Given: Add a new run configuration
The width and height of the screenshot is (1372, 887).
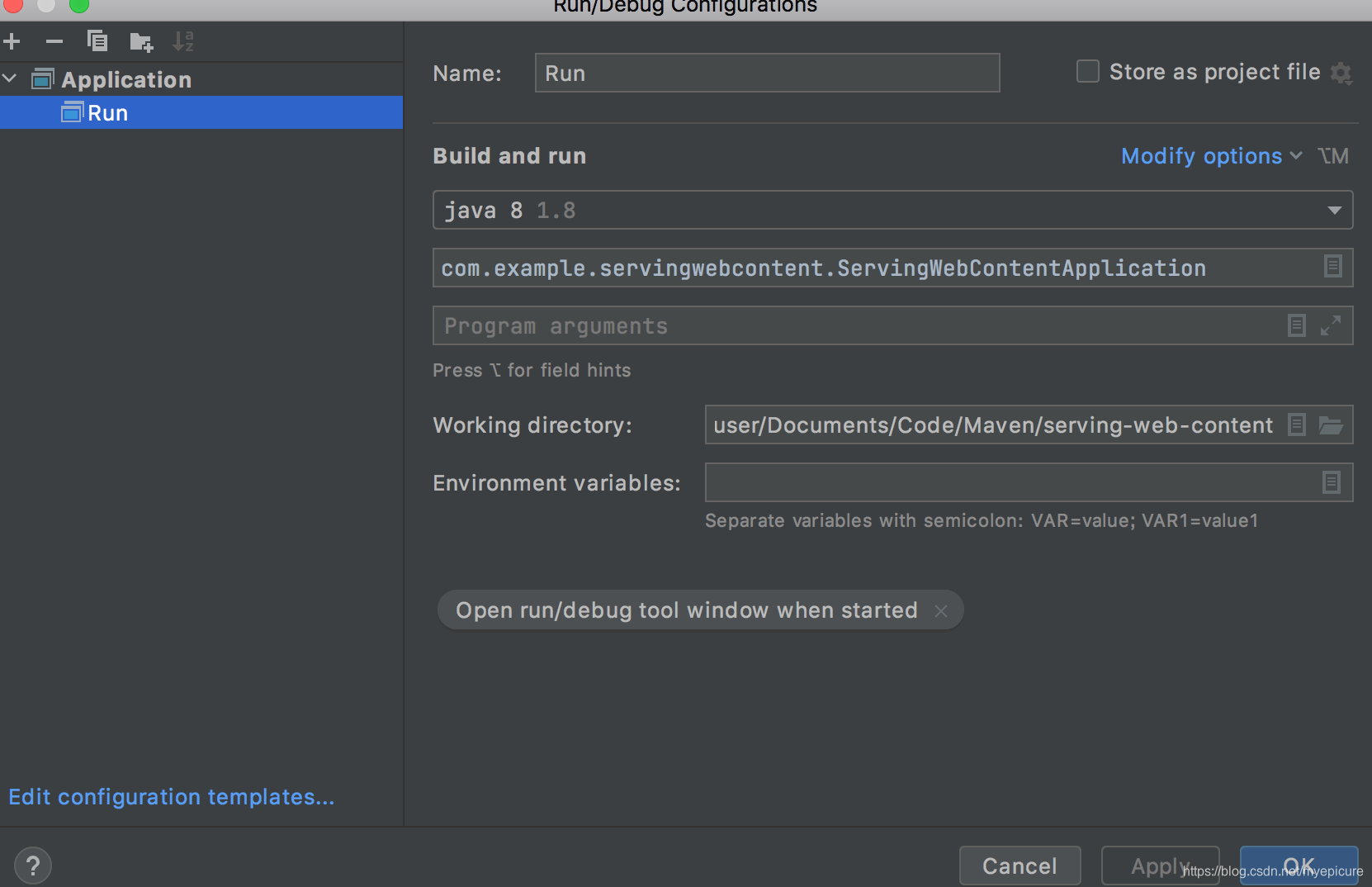Looking at the screenshot, I should (12, 40).
